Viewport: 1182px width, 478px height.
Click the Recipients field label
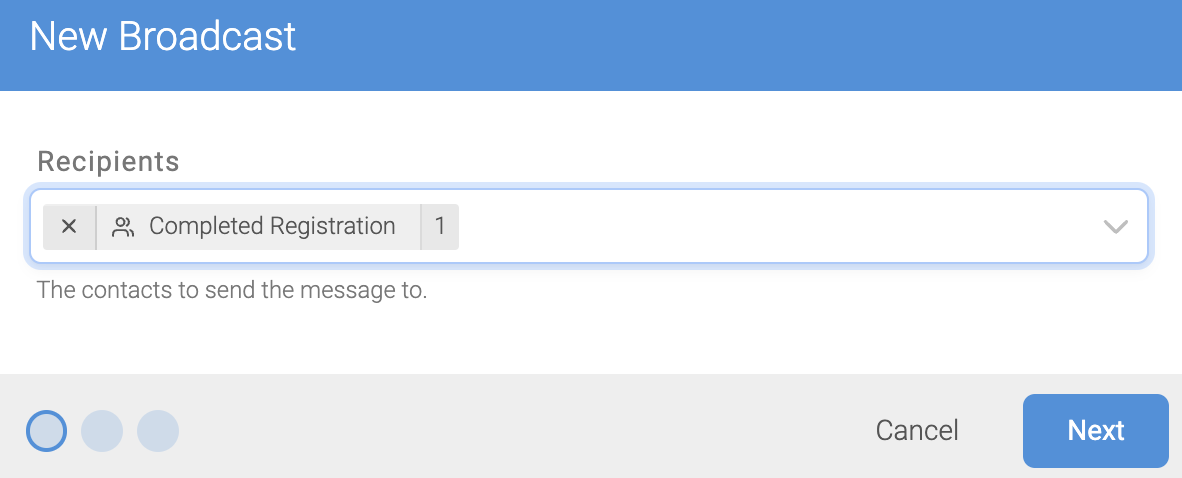[109, 161]
